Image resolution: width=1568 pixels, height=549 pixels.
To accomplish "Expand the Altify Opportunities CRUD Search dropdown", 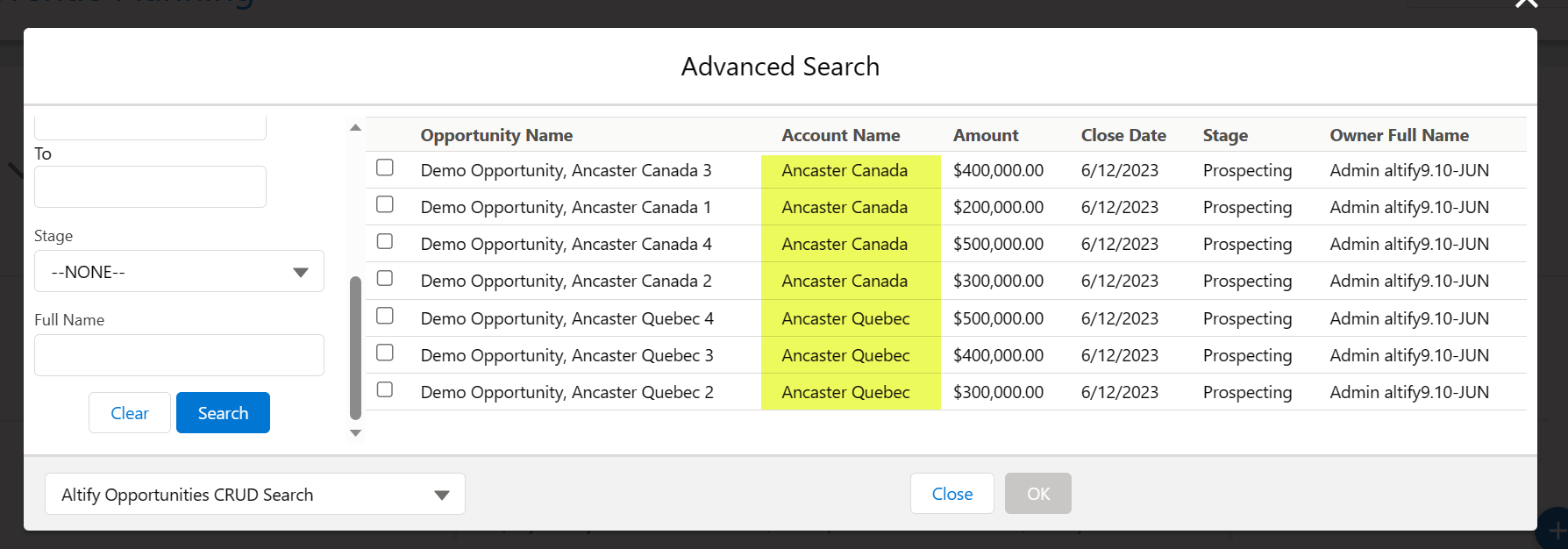I will click(254, 495).
